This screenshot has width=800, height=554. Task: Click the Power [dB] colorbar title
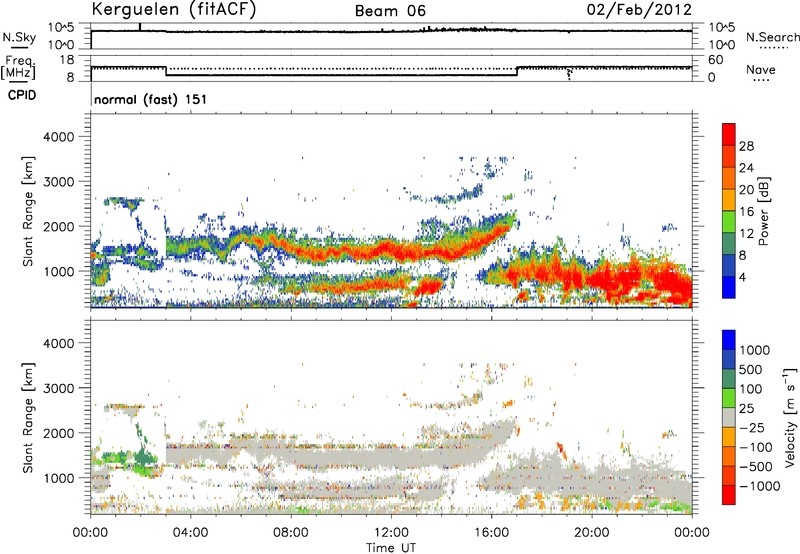pos(763,211)
